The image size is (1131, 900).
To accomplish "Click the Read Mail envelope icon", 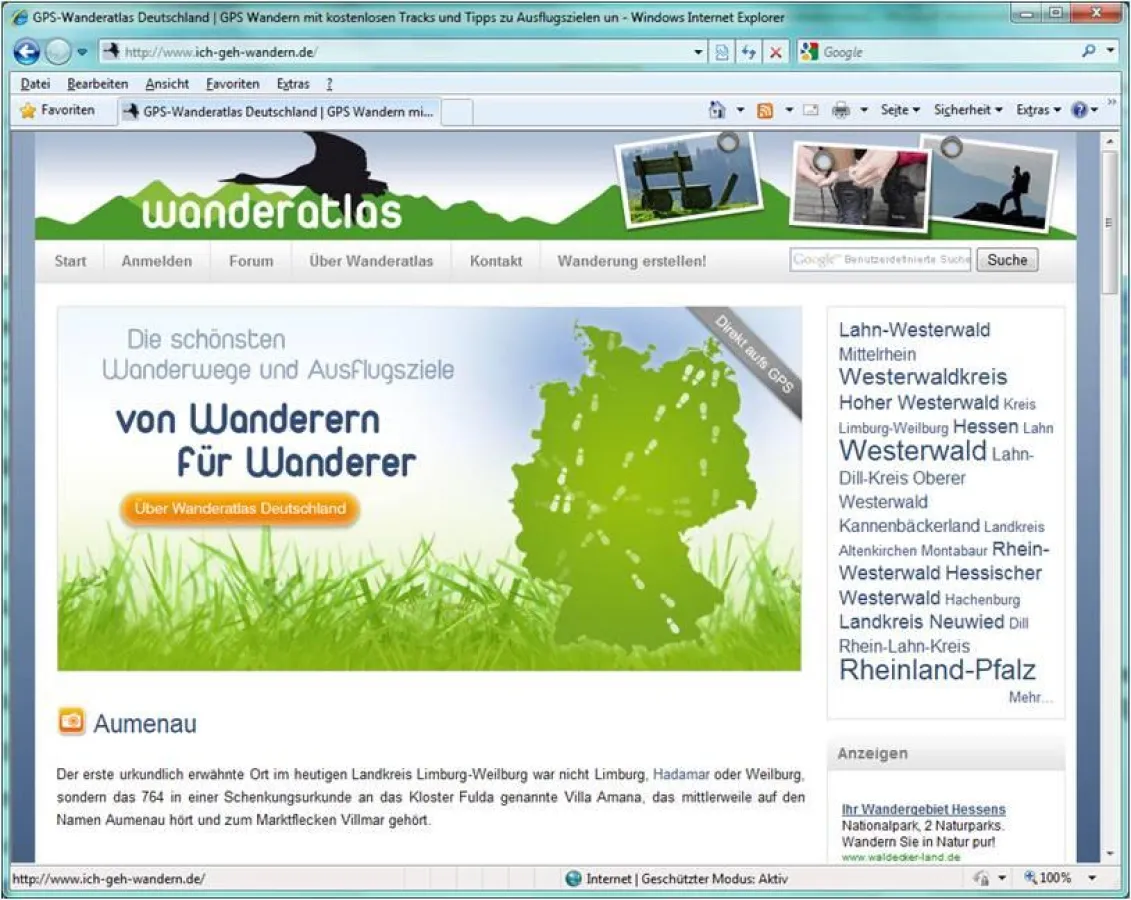I will 812,110.
